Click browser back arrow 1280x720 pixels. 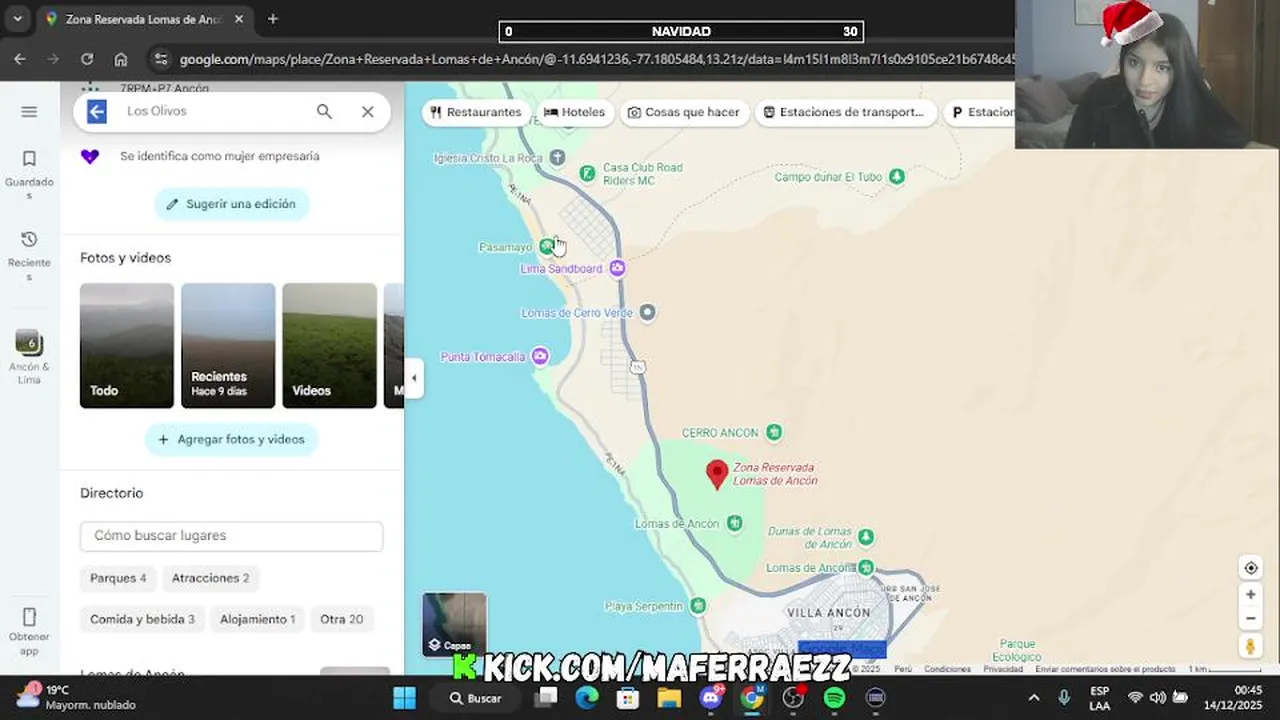pyautogui.click(x=20, y=59)
